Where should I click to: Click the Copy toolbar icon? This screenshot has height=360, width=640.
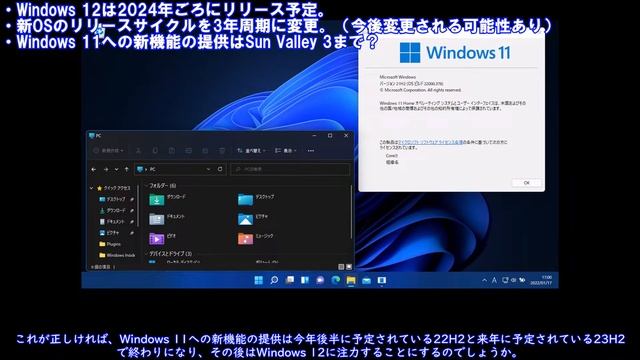155,151
